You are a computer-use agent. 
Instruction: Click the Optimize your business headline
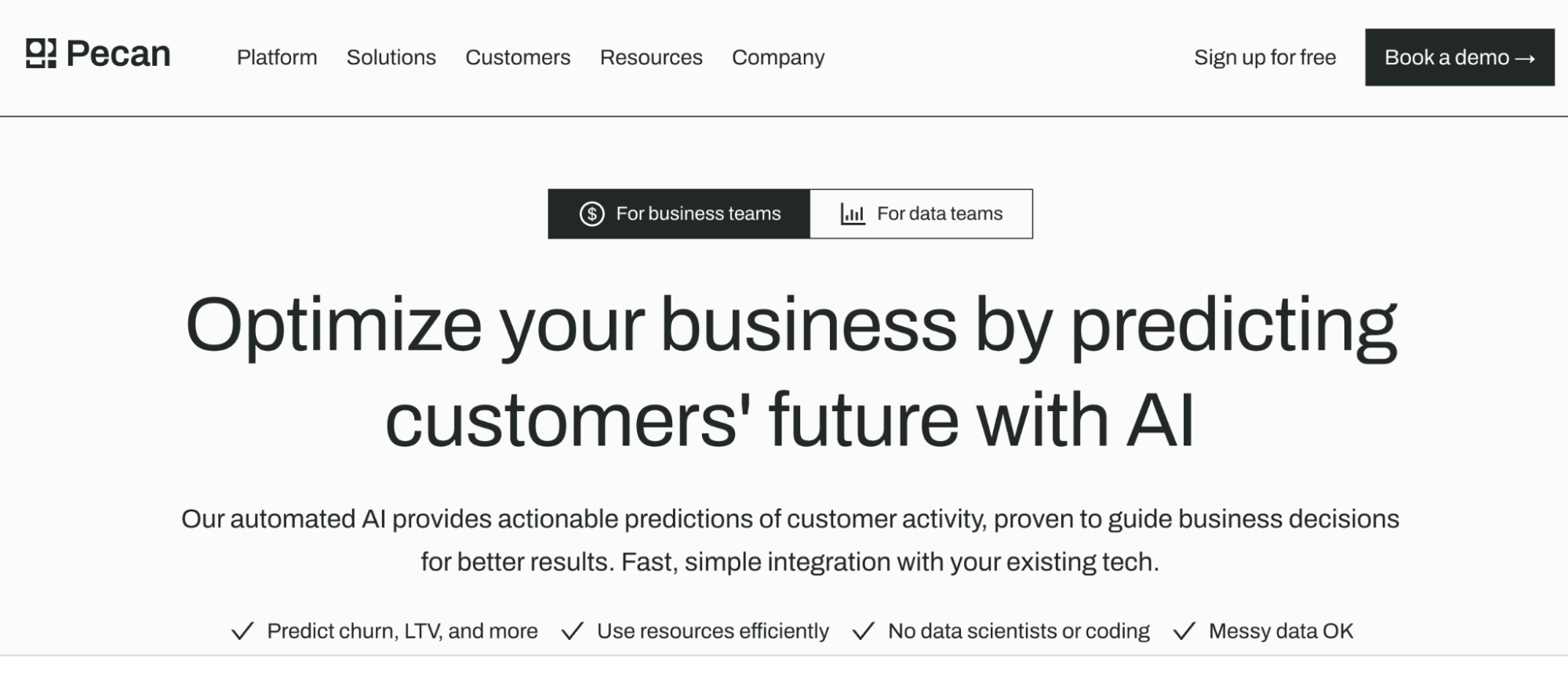[791, 371]
